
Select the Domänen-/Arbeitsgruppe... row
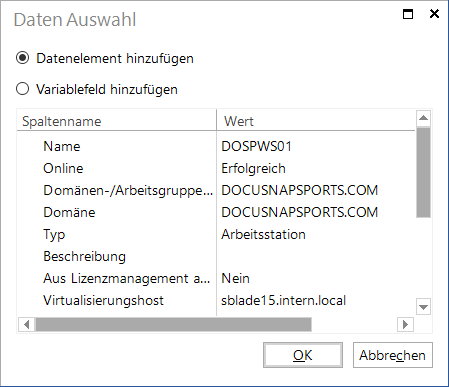216,190
